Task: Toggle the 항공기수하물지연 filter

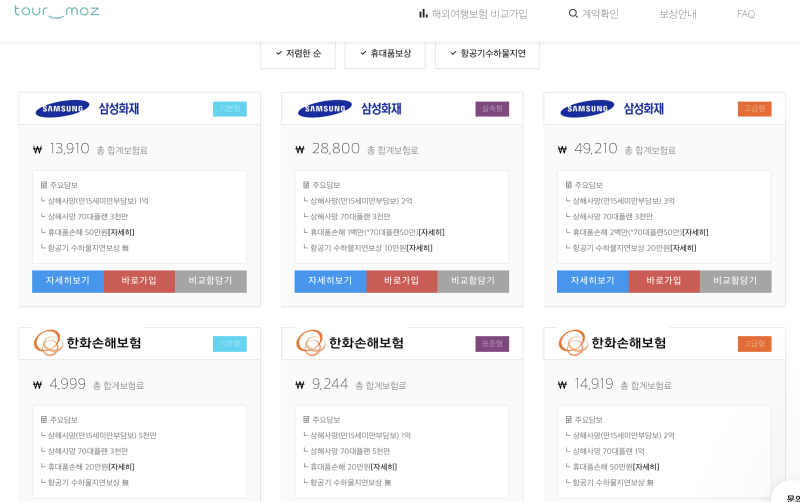Action: [x=487, y=54]
